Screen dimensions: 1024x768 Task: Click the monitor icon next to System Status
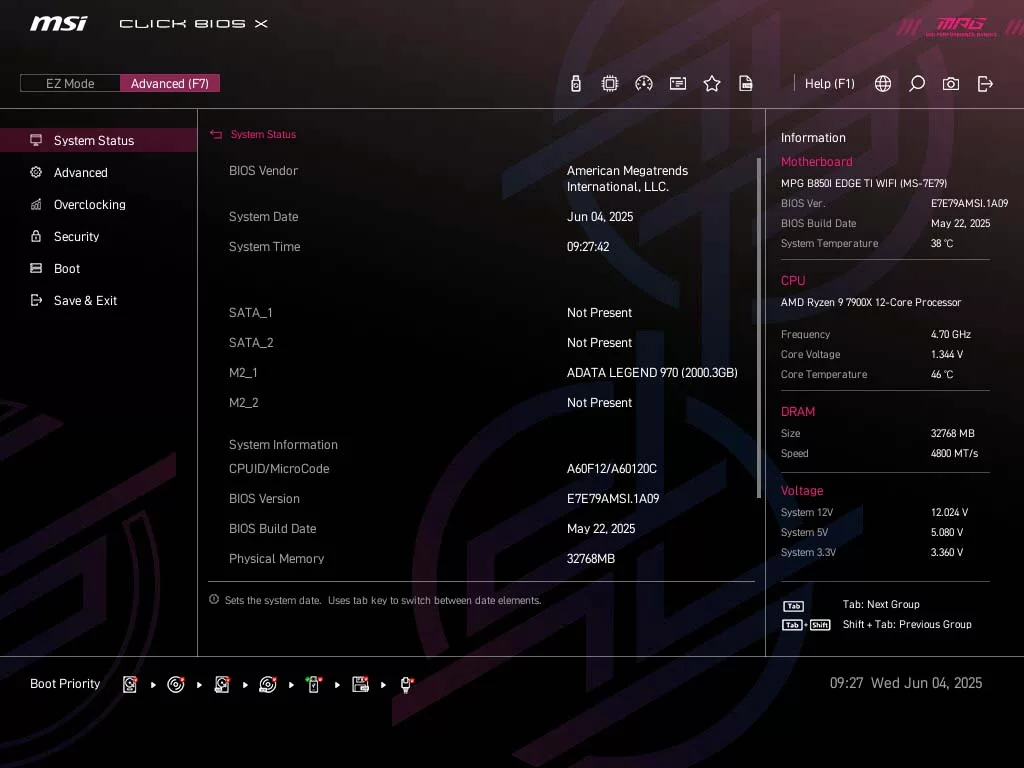(x=36, y=140)
